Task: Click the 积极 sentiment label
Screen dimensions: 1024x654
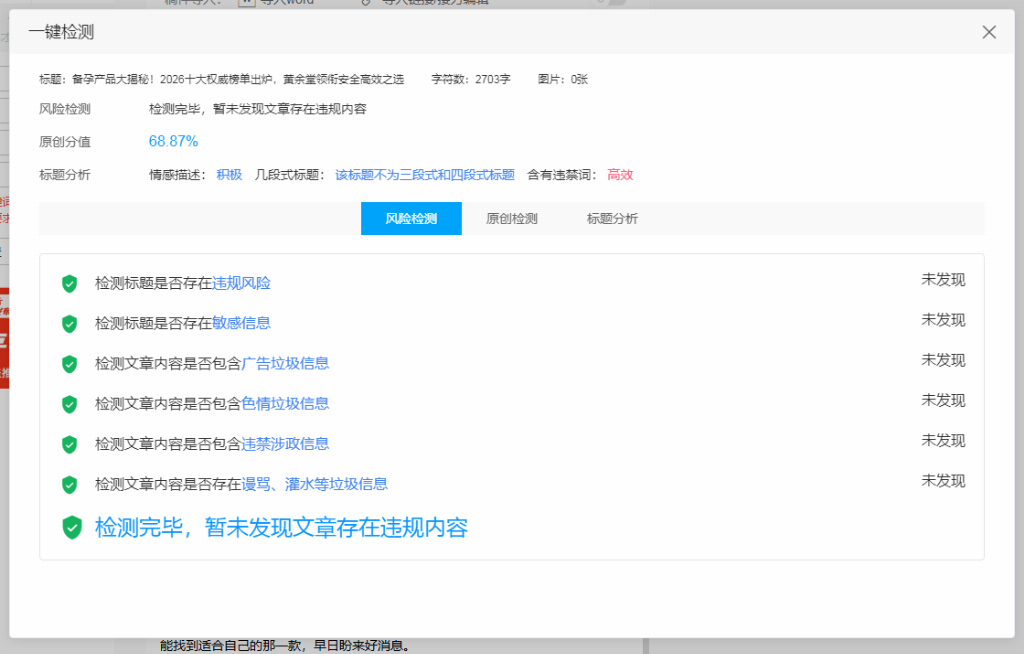Action: coord(229,175)
